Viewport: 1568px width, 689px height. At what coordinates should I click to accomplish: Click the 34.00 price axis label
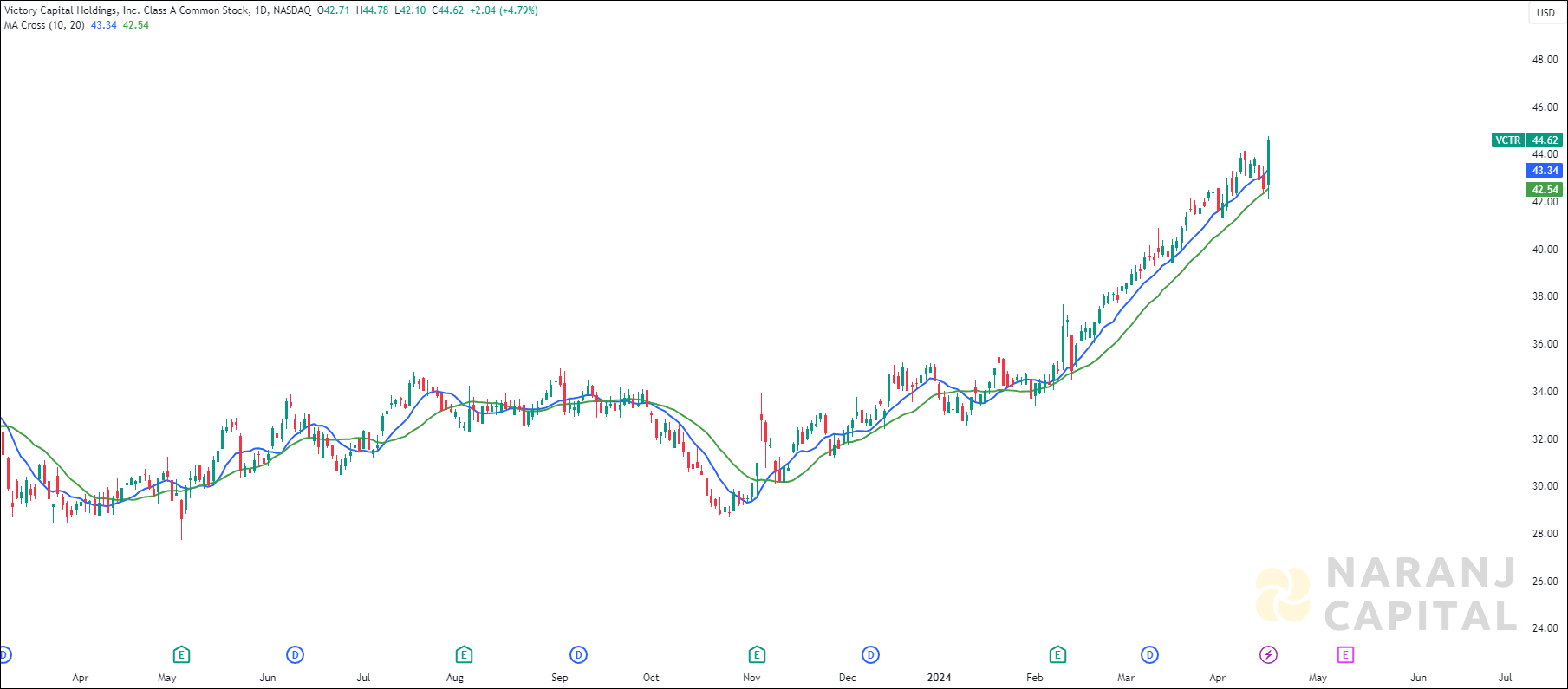[x=1545, y=392]
